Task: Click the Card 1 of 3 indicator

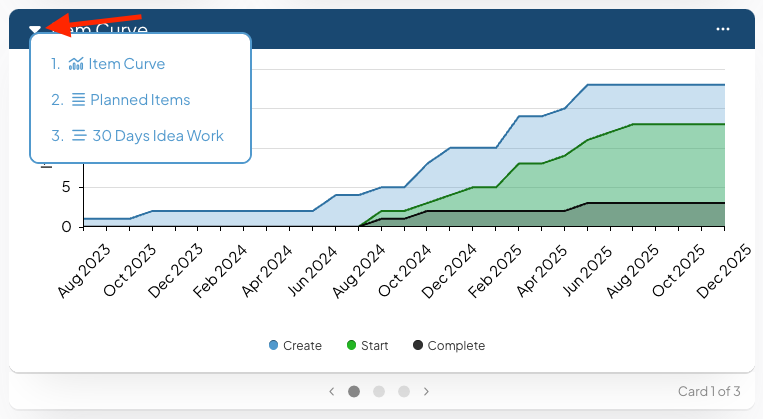Action: point(709,391)
